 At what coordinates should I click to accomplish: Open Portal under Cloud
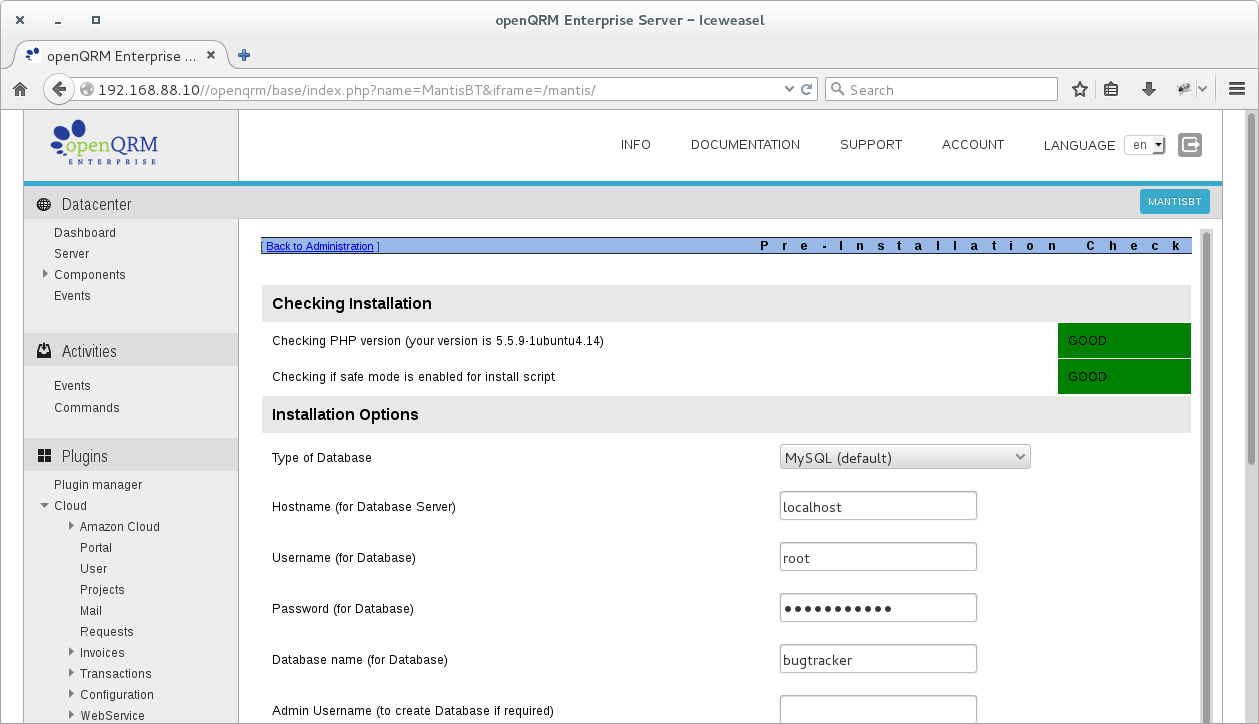tap(96, 547)
